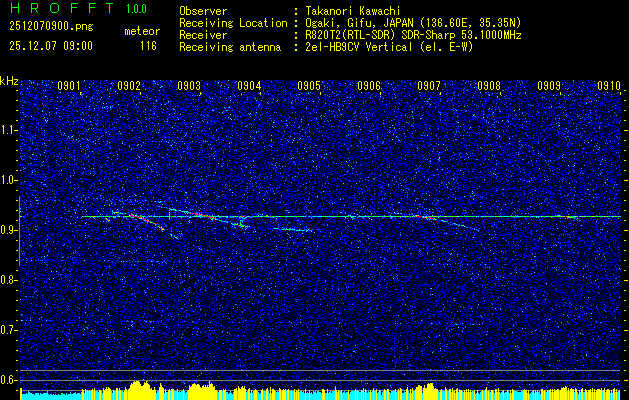Click the 0.6 kHz axis label
629x400 pixels.
click(9, 380)
